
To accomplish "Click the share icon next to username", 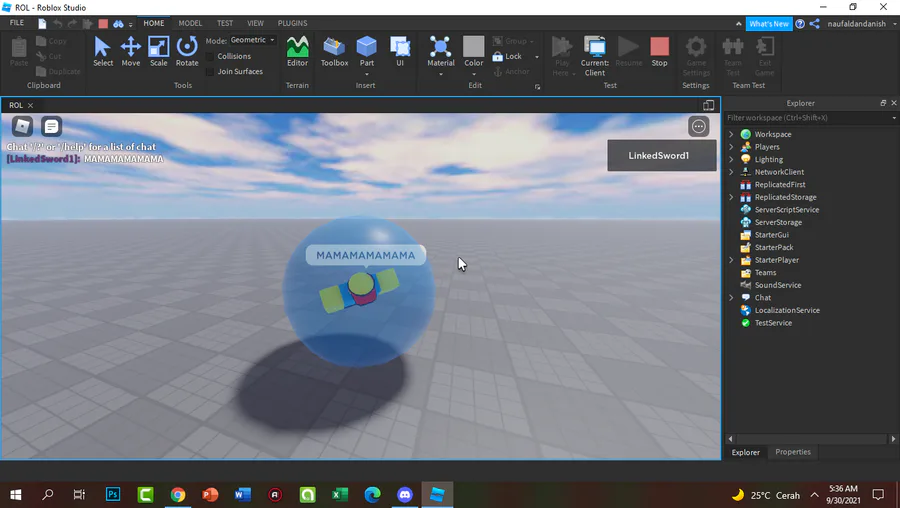I will [814, 24].
